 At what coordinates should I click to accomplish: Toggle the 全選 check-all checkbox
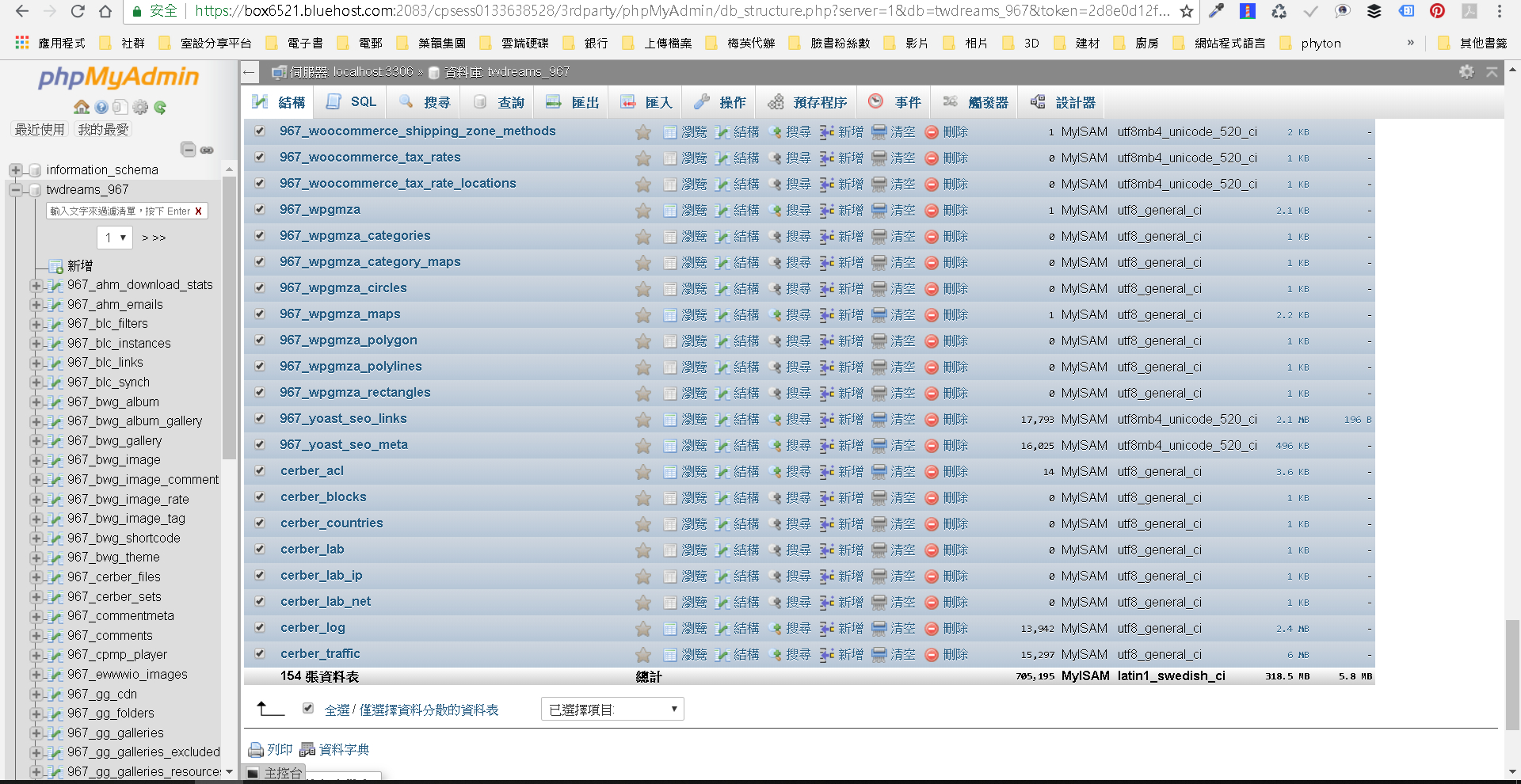[x=308, y=709]
